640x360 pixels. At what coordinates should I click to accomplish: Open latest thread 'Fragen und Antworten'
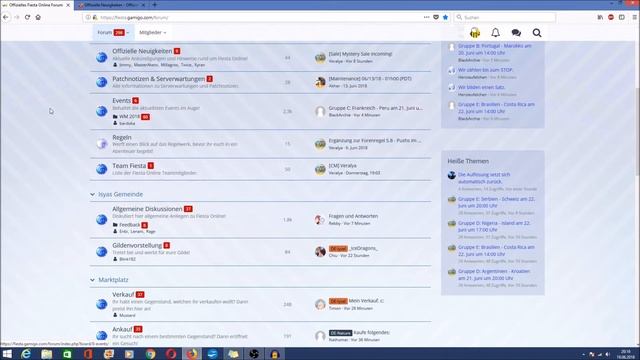pyautogui.click(x=353, y=216)
